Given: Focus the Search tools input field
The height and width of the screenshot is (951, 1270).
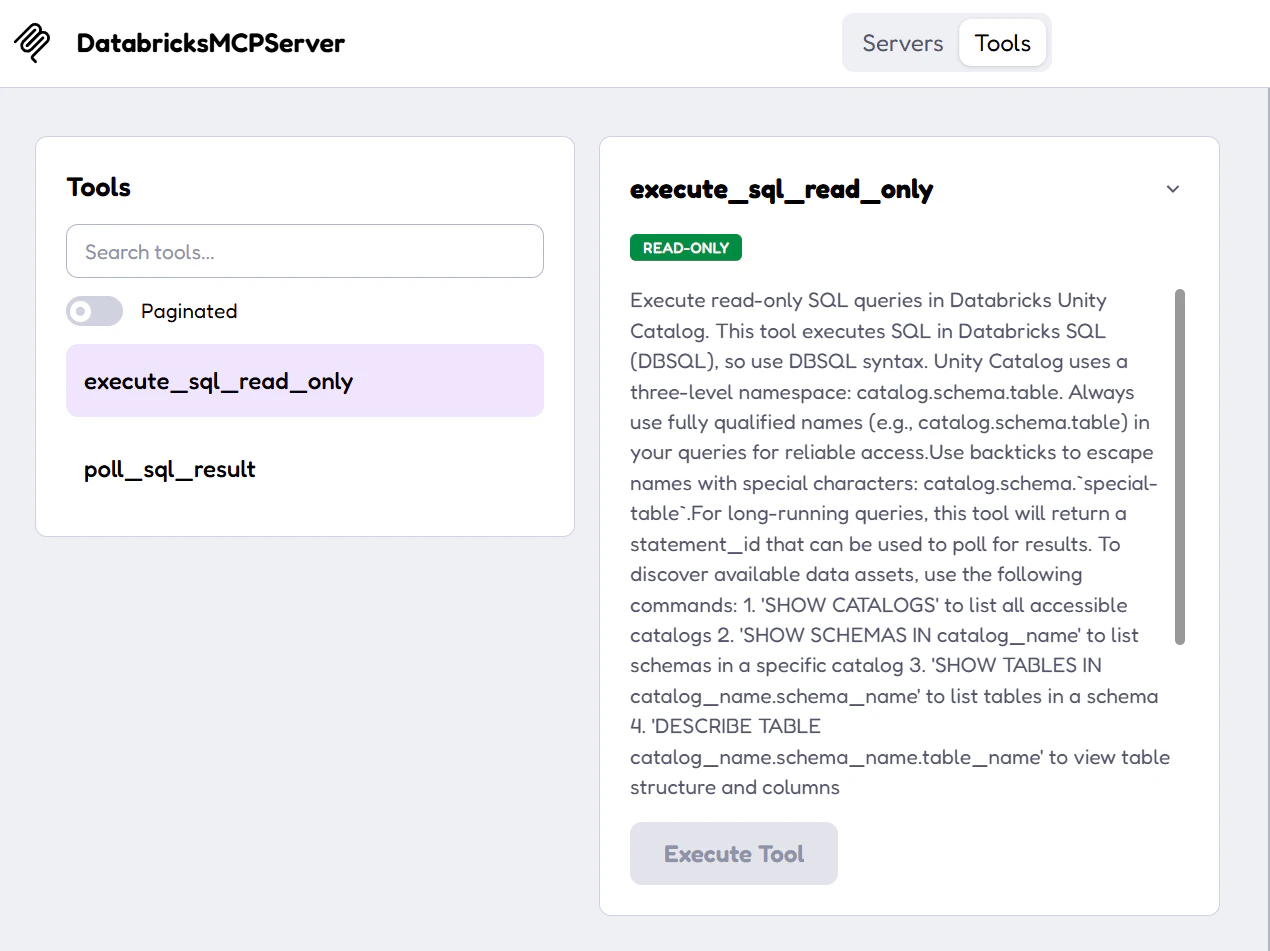Looking at the screenshot, I should pos(305,251).
